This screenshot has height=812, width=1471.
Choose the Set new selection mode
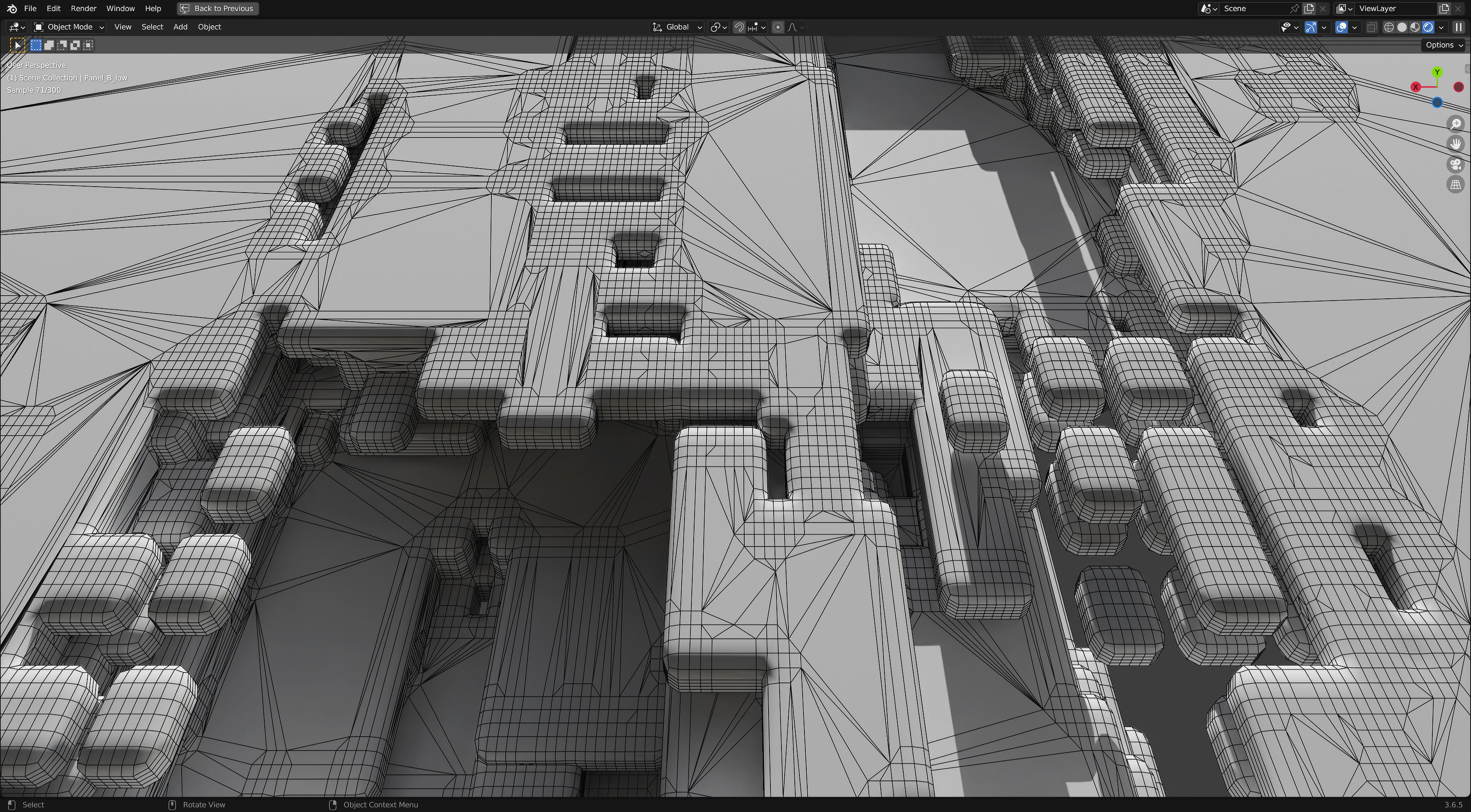36,45
